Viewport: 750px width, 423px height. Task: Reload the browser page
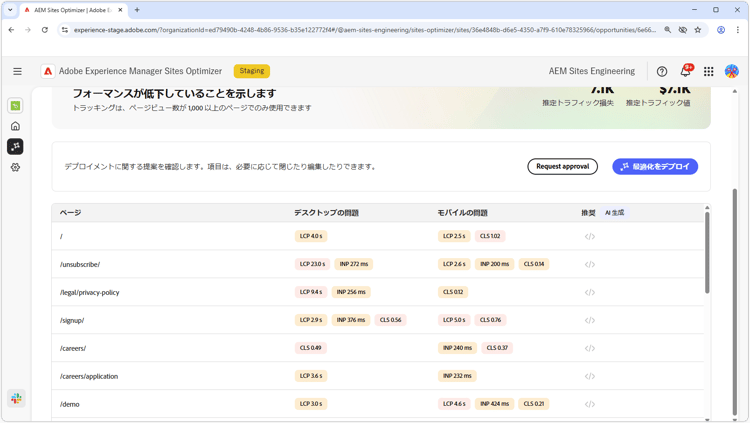(x=44, y=30)
